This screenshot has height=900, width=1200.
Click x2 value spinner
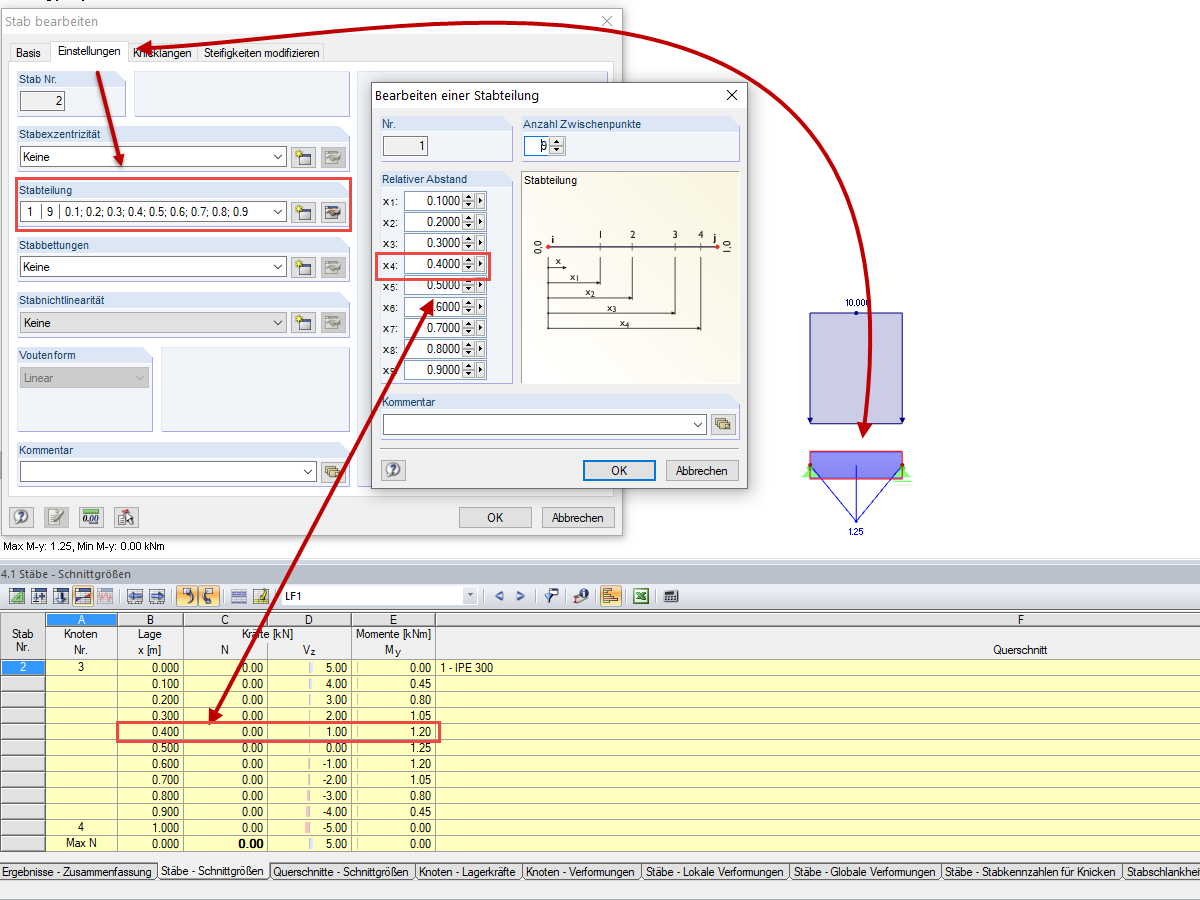pos(469,222)
